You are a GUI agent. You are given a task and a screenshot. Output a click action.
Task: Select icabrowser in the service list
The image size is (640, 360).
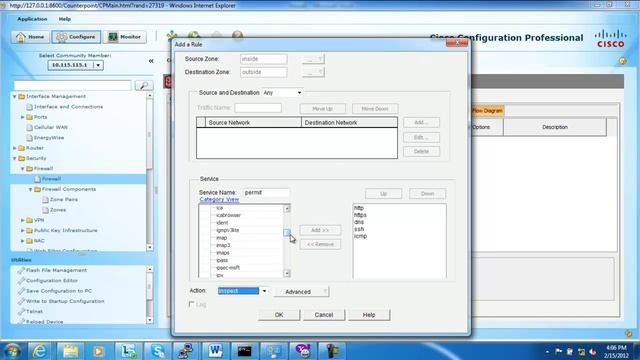pos(229,215)
